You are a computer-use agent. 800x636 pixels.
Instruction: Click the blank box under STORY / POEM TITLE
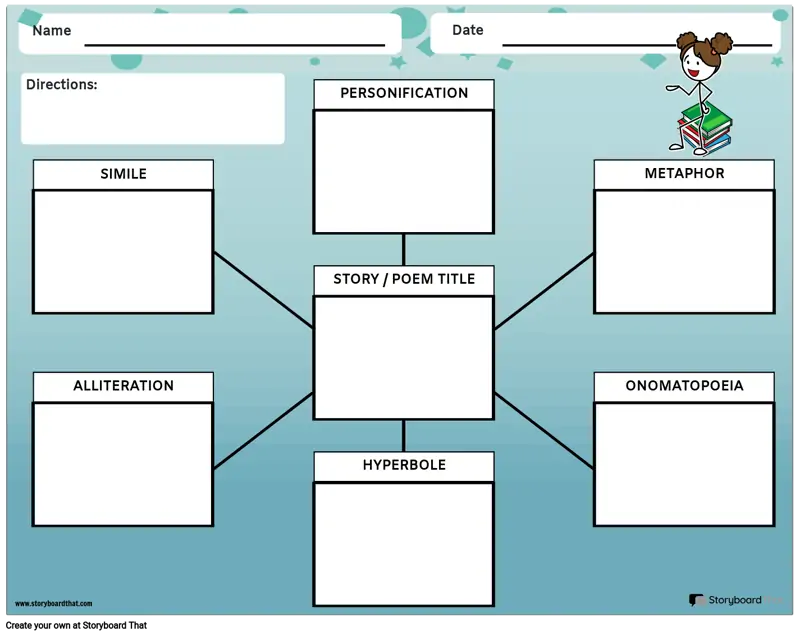(x=404, y=358)
